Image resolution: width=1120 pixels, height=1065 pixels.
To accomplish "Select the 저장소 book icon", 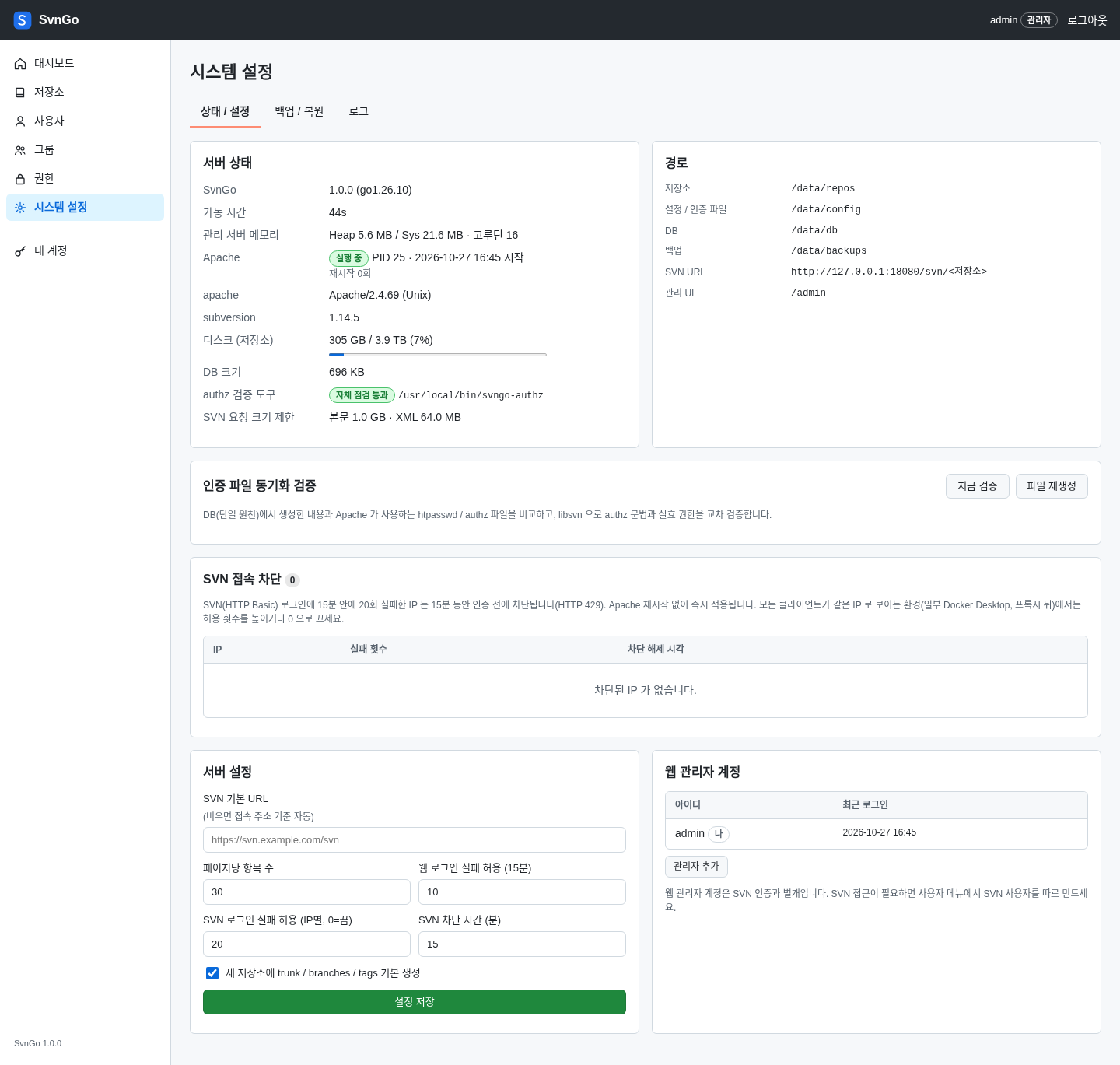I will (20, 93).
